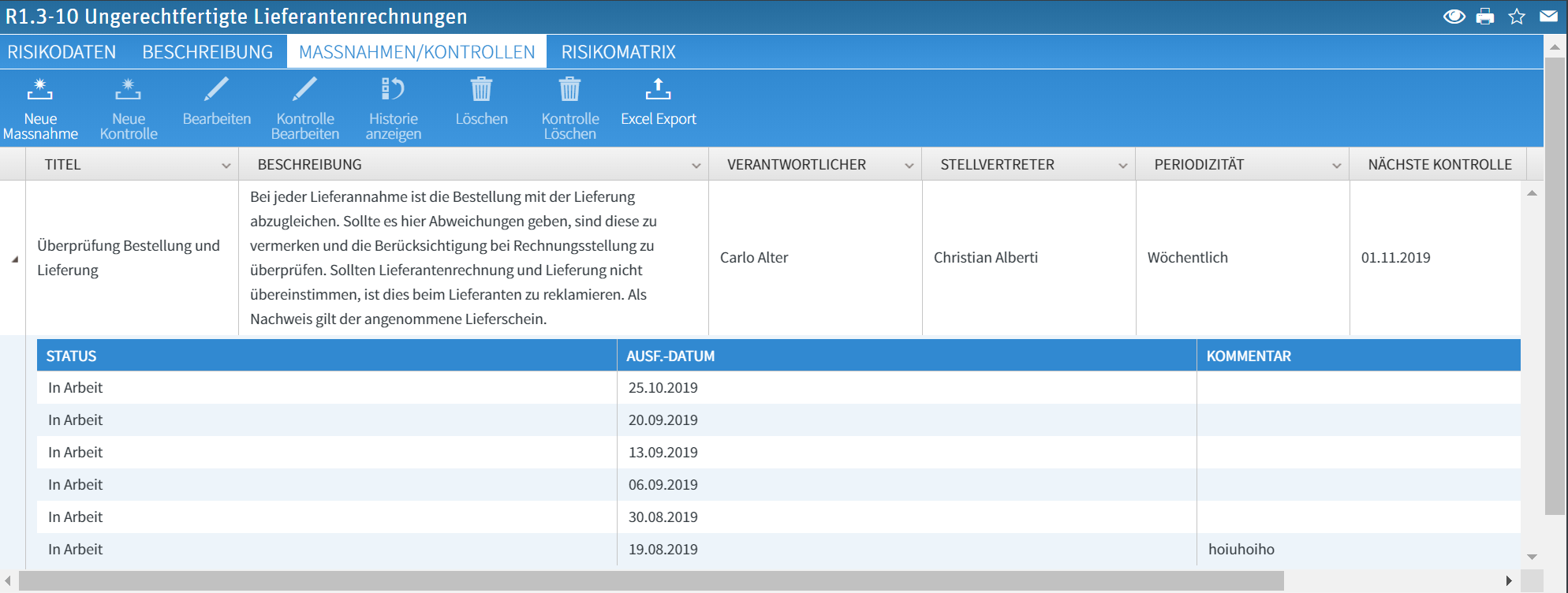Click the Löschen trash icon
This screenshot has height=593, width=1568.
[481, 91]
